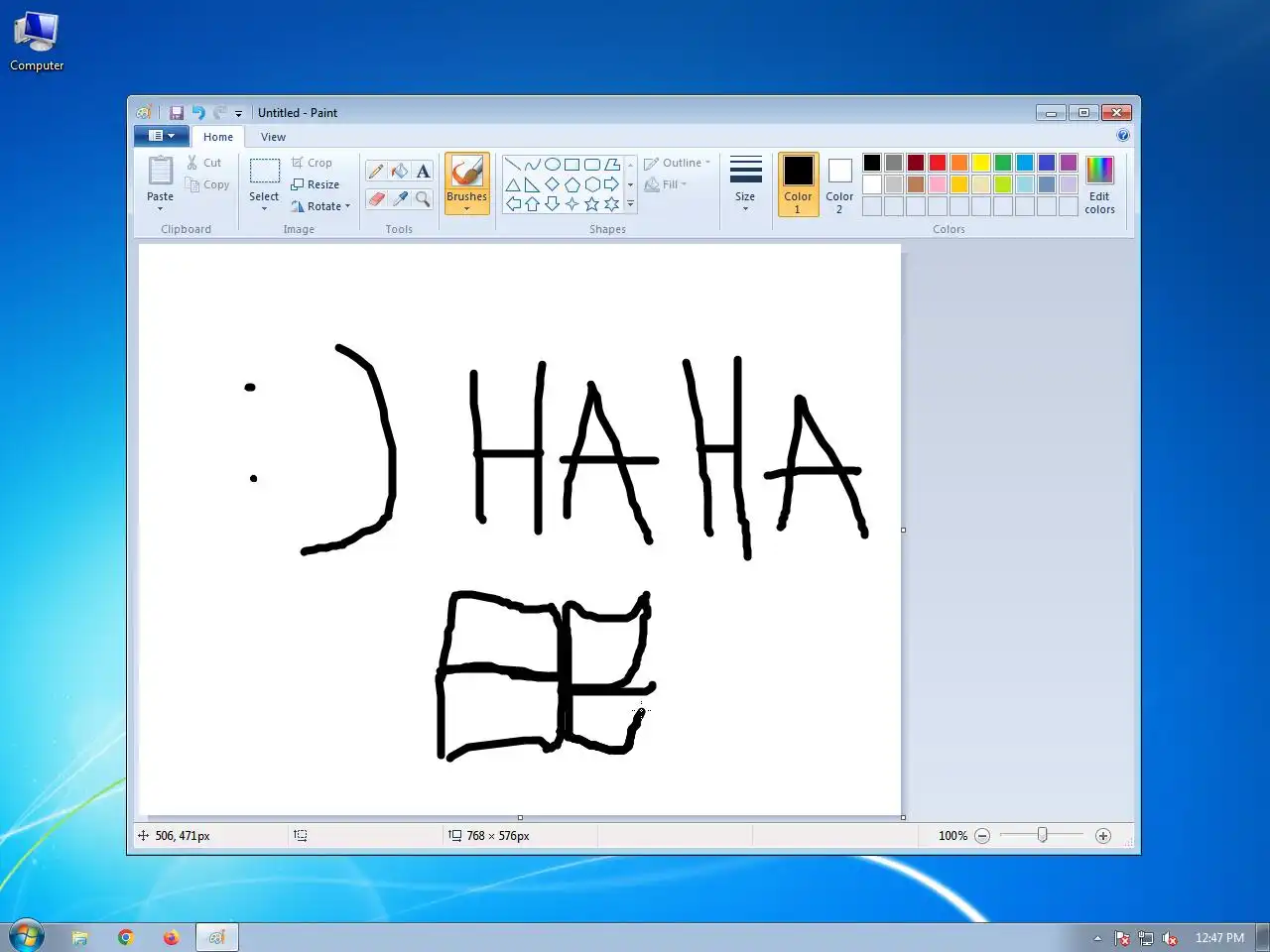Choose the Six-point star shape
Image resolution: width=1270 pixels, height=952 pixels.
[612, 204]
